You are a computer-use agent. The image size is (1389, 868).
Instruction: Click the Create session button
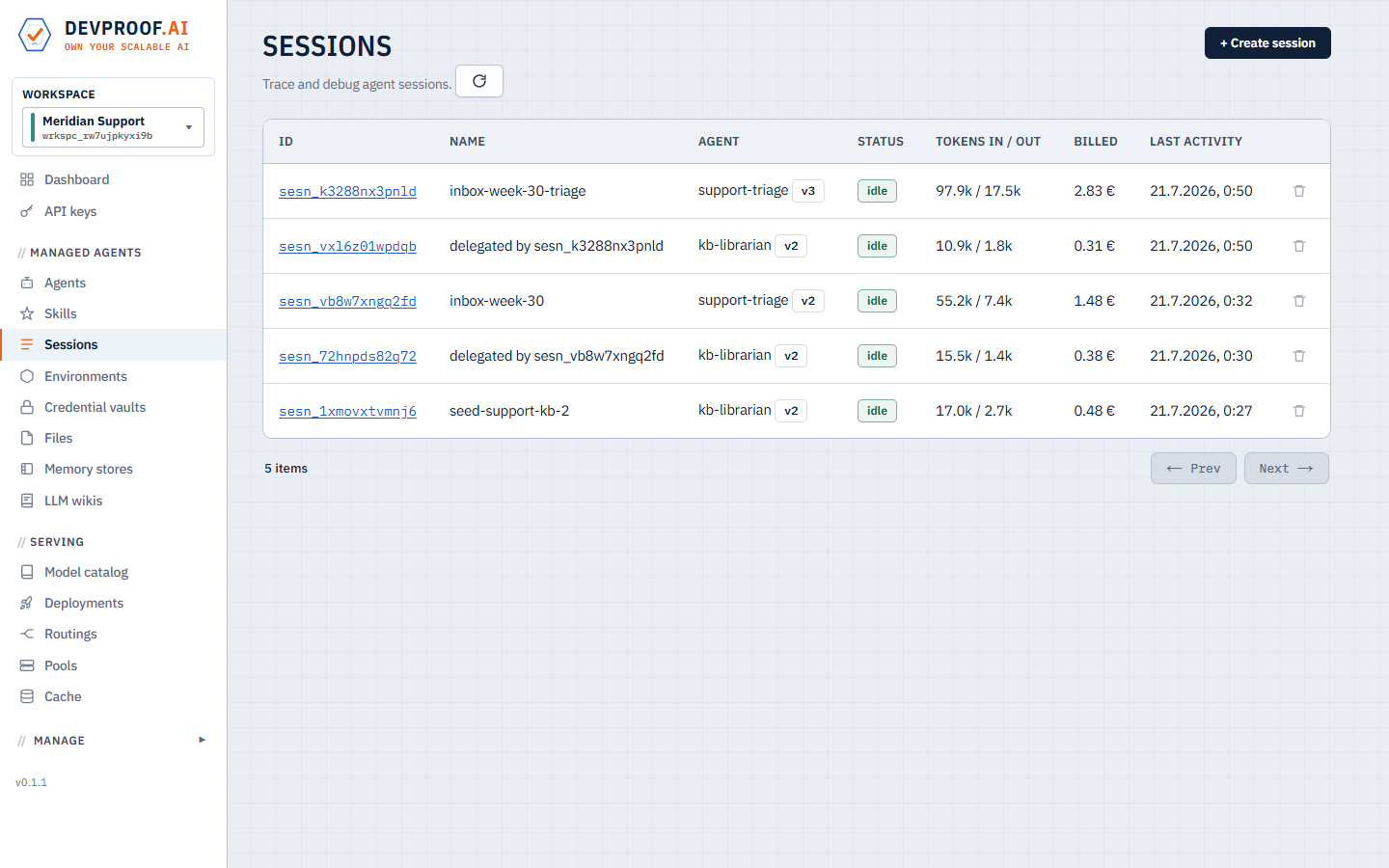click(x=1267, y=43)
